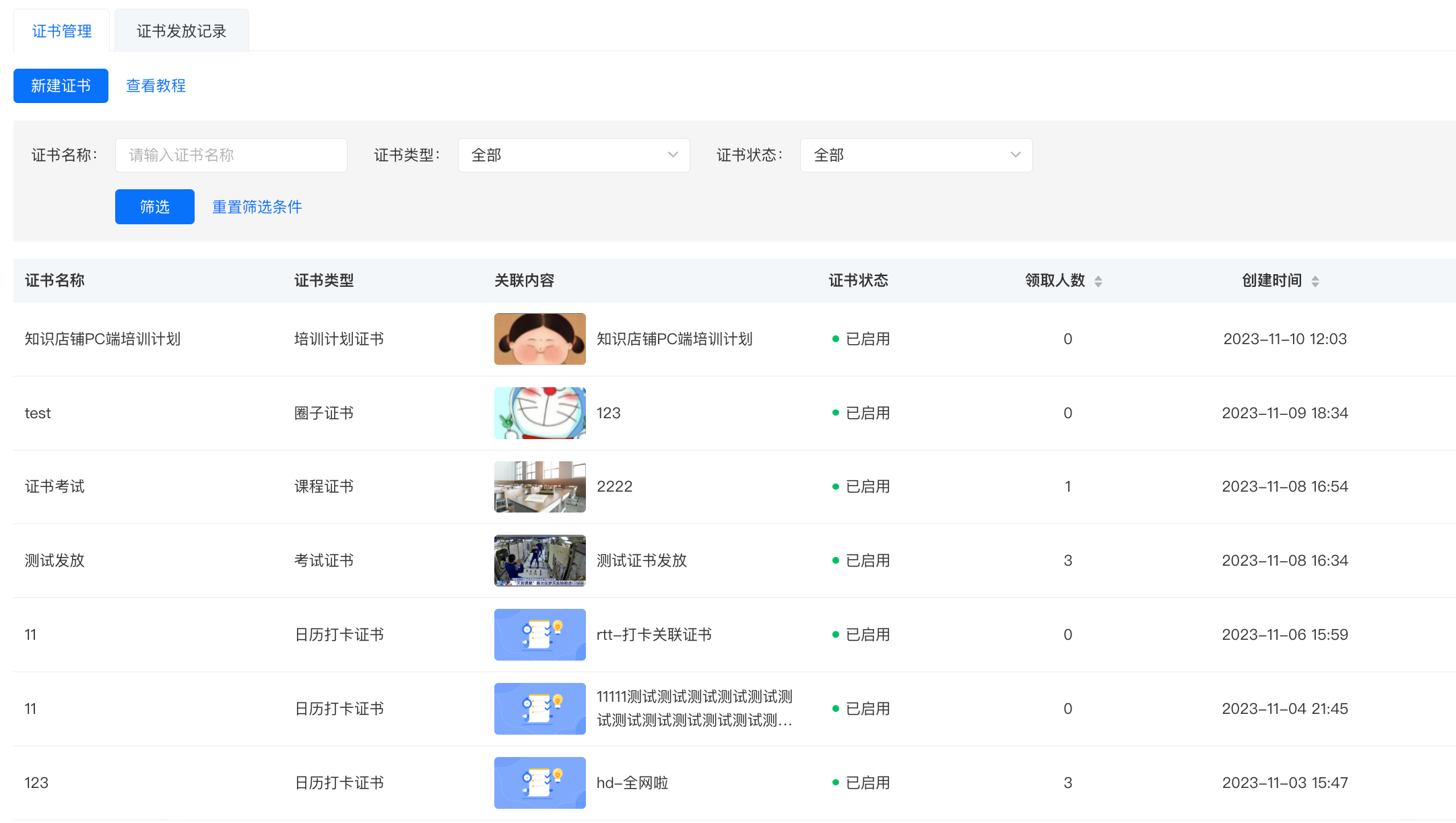Focus the 证书名称 input field
This screenshot has width=1456, height=823.
231,155
